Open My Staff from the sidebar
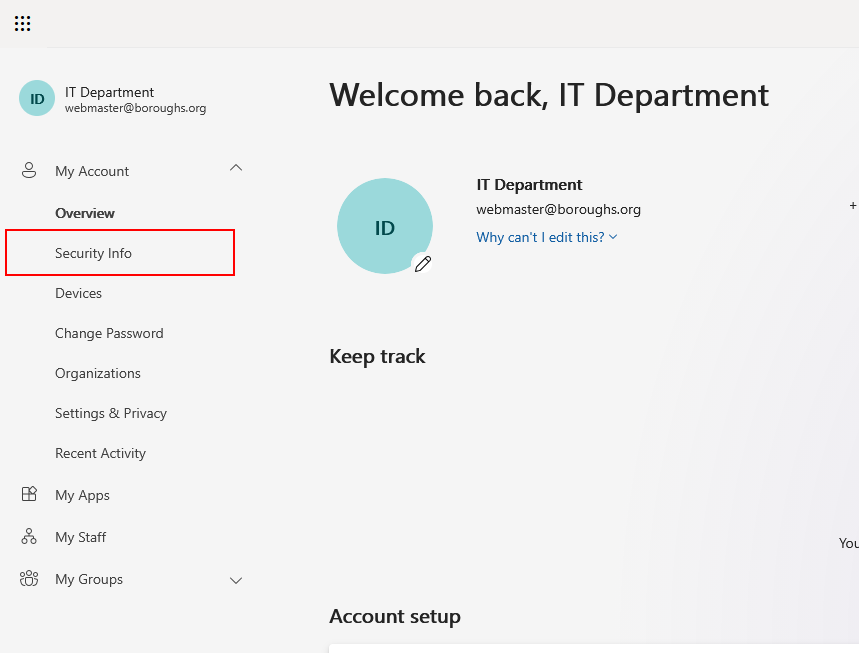859x653 pixels. [80, 537]
